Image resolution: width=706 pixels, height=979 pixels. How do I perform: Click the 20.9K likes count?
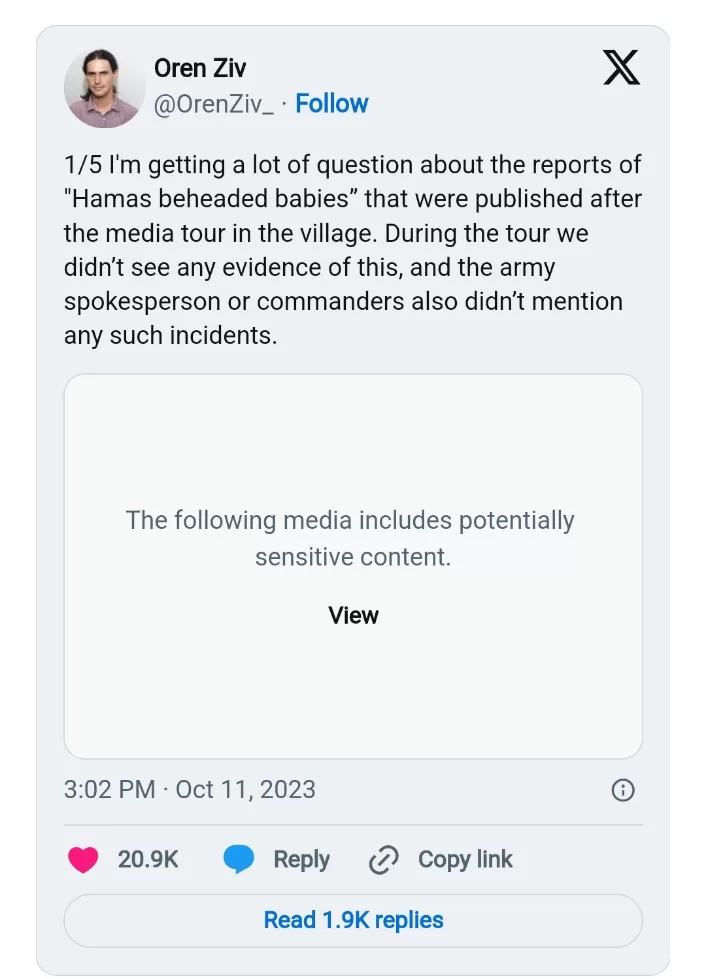[x=148, y=860]
